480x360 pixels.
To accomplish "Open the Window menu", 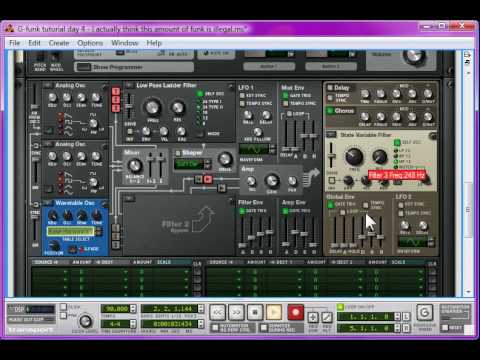I will (x=125, y=43).
